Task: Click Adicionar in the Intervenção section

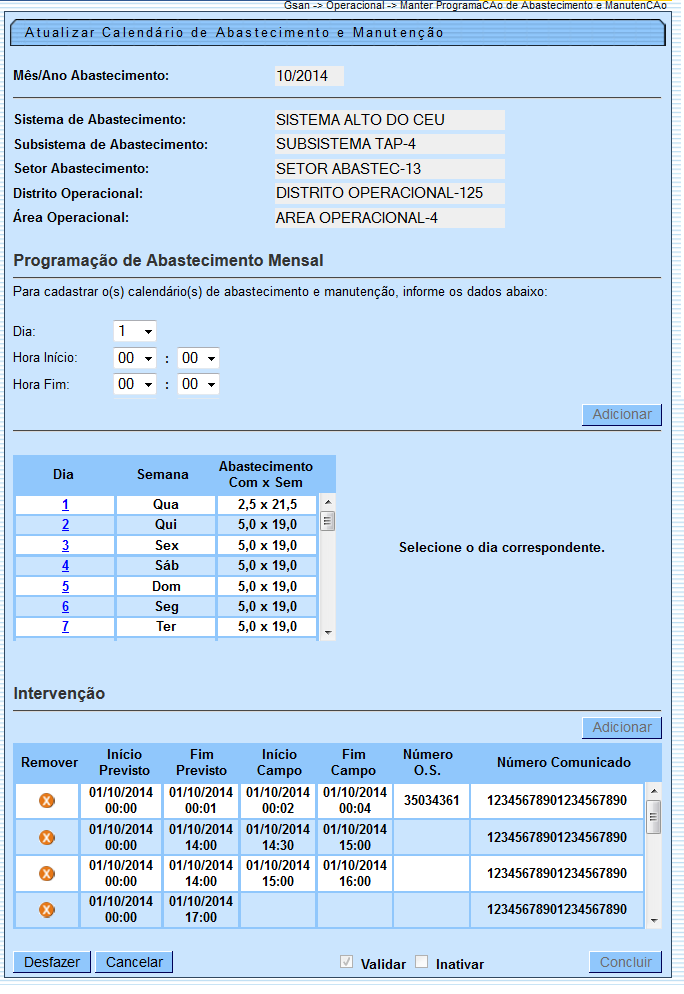Action: coord(621,727)
